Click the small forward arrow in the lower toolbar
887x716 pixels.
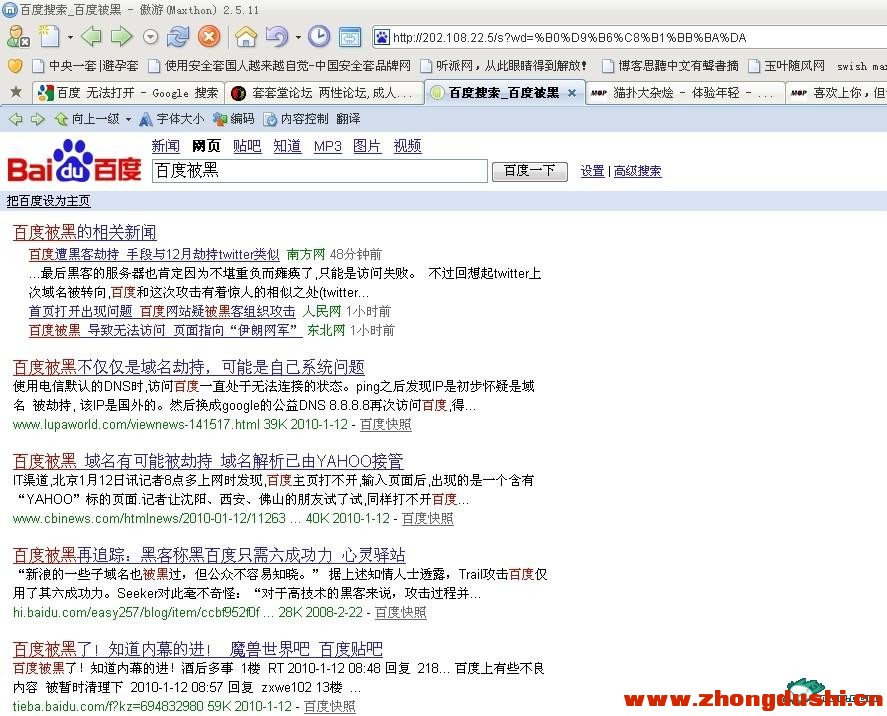[x=37, y=119]
